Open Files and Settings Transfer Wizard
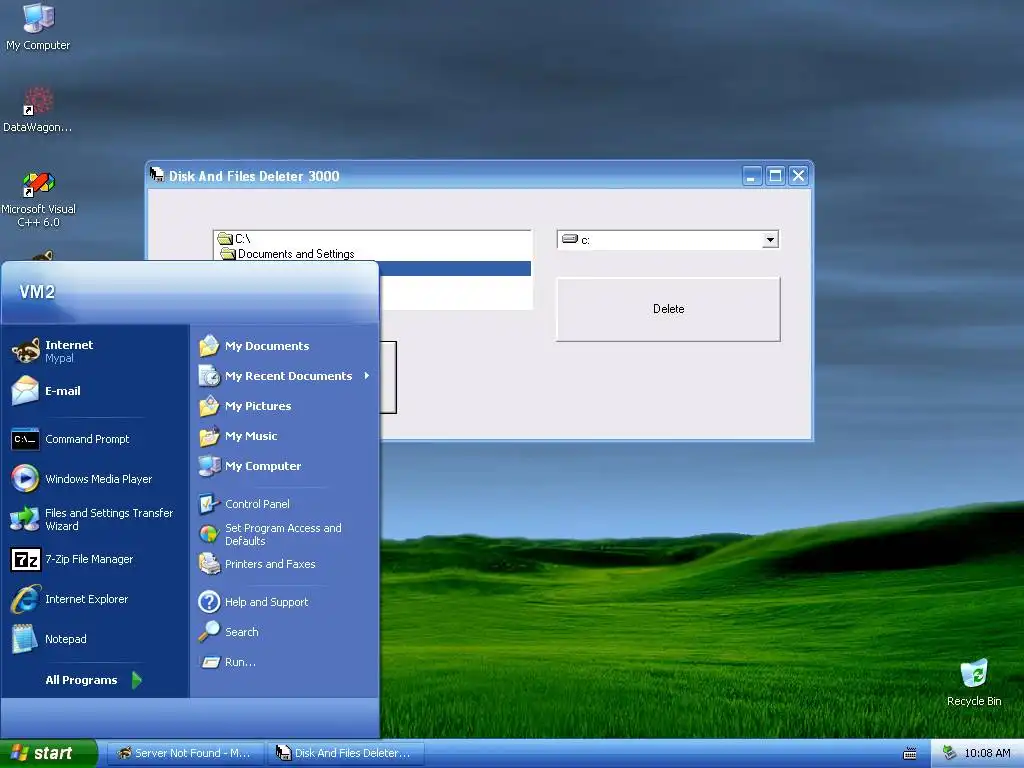This screenshot has width=1024, height=768. pos(95,519)
